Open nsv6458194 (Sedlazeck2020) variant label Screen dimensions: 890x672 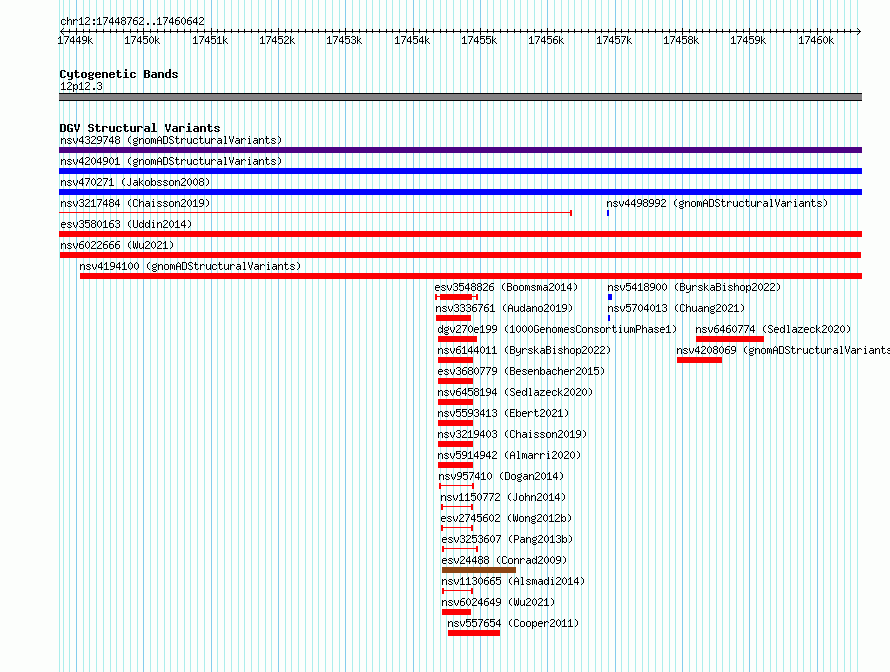(x=515, y=392)
